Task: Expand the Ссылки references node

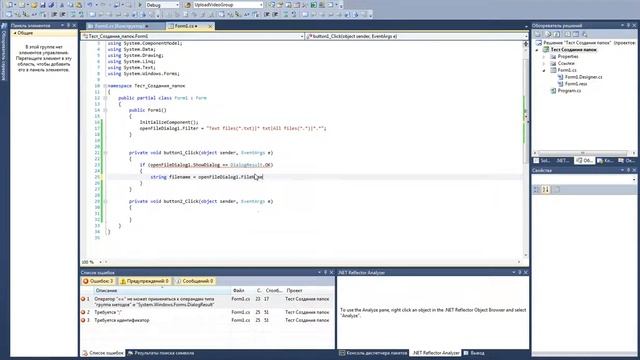Action: [x=544, y=64]
